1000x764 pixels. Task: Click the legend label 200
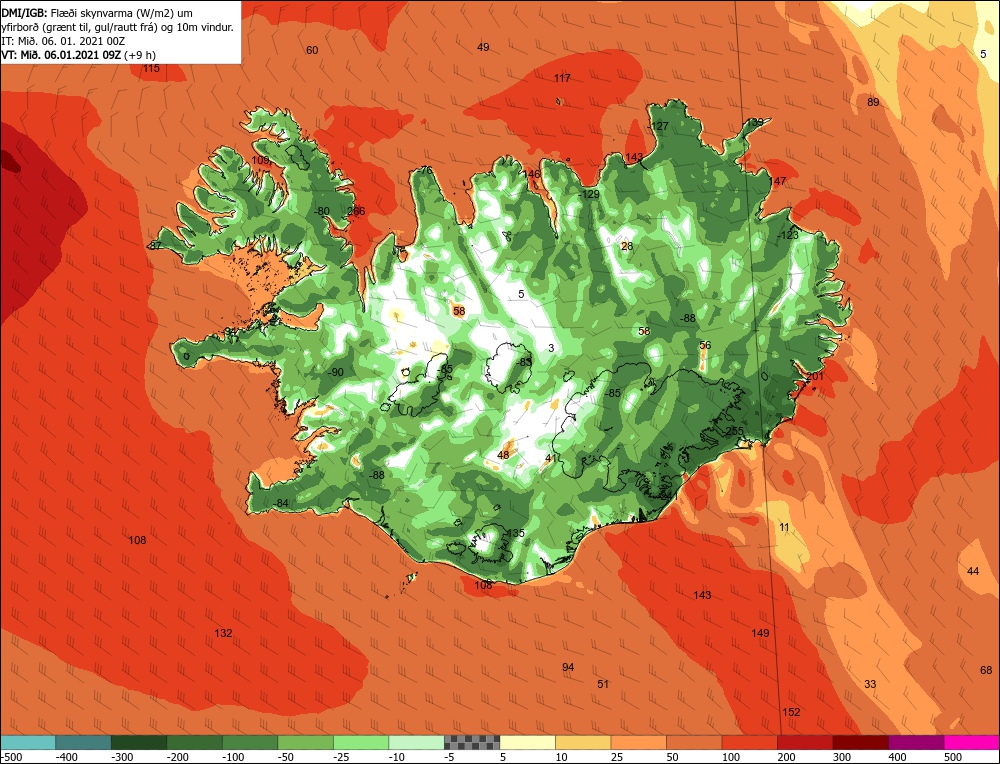tap(786, 757)
